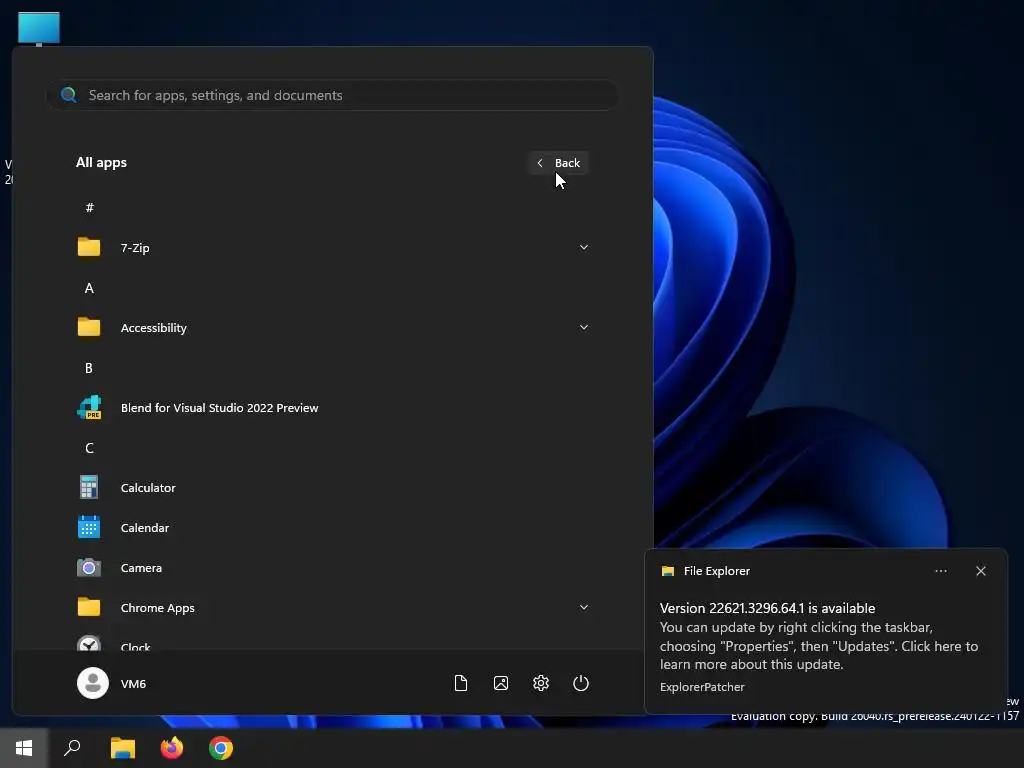Viewport: 1024px width, 768px height.
Task: Select the Camera label text
Action: point(141,568)
